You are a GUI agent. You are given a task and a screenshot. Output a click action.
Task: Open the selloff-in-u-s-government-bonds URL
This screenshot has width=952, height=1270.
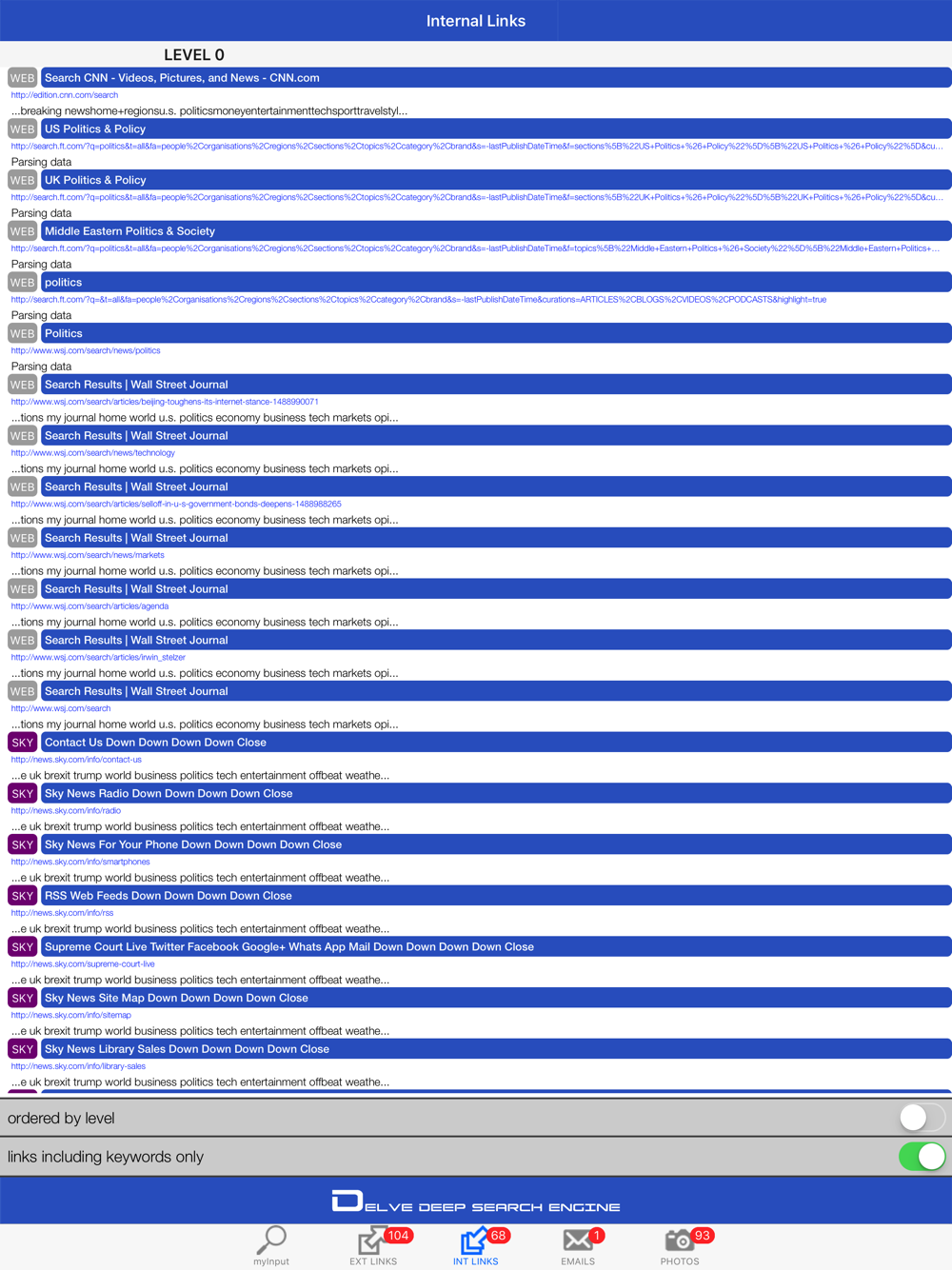point(176,504)
